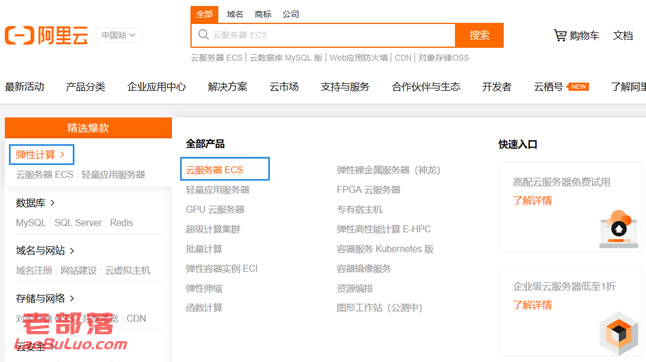
Task: Open the 文档 link
Action: [x=623, y=35]
